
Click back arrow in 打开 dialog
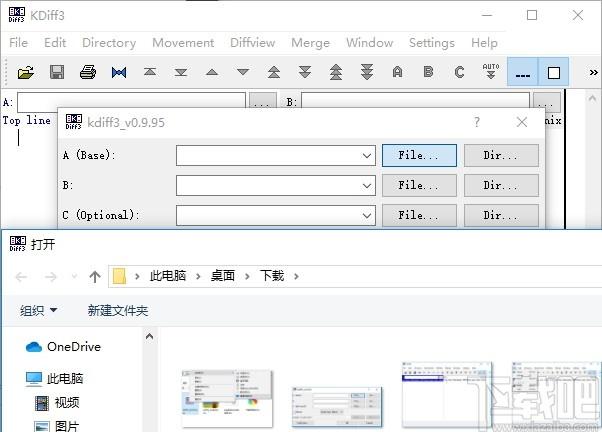coord(21,276)
